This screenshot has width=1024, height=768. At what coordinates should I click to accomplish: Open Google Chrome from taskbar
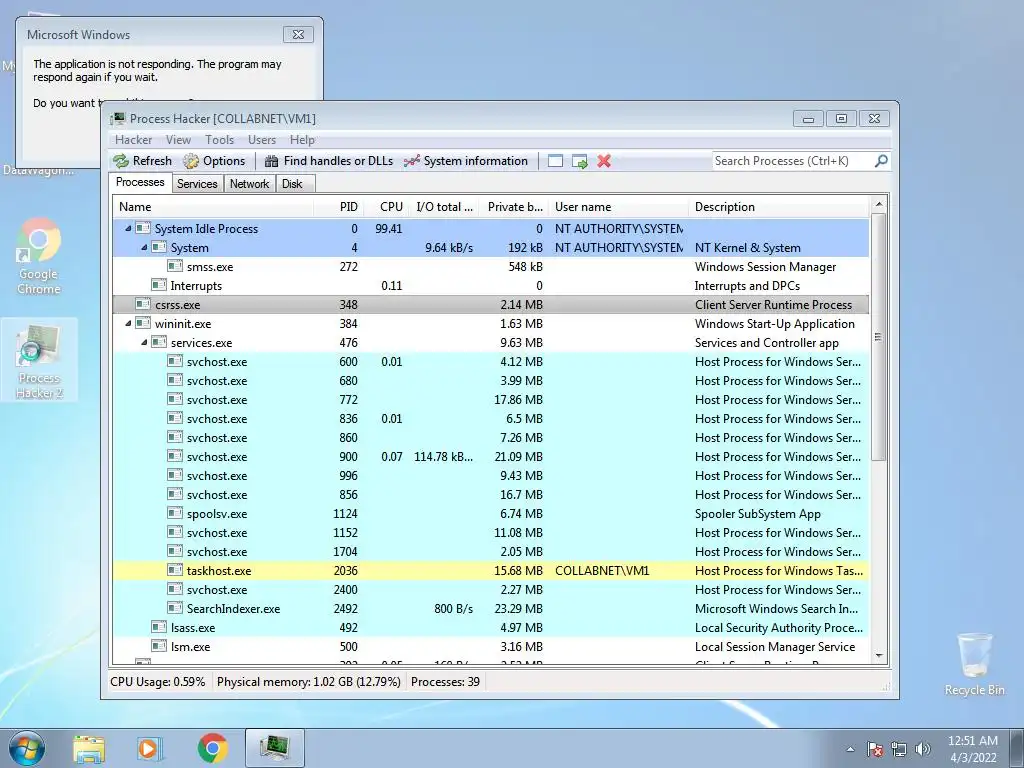click(x=212, y=748)
